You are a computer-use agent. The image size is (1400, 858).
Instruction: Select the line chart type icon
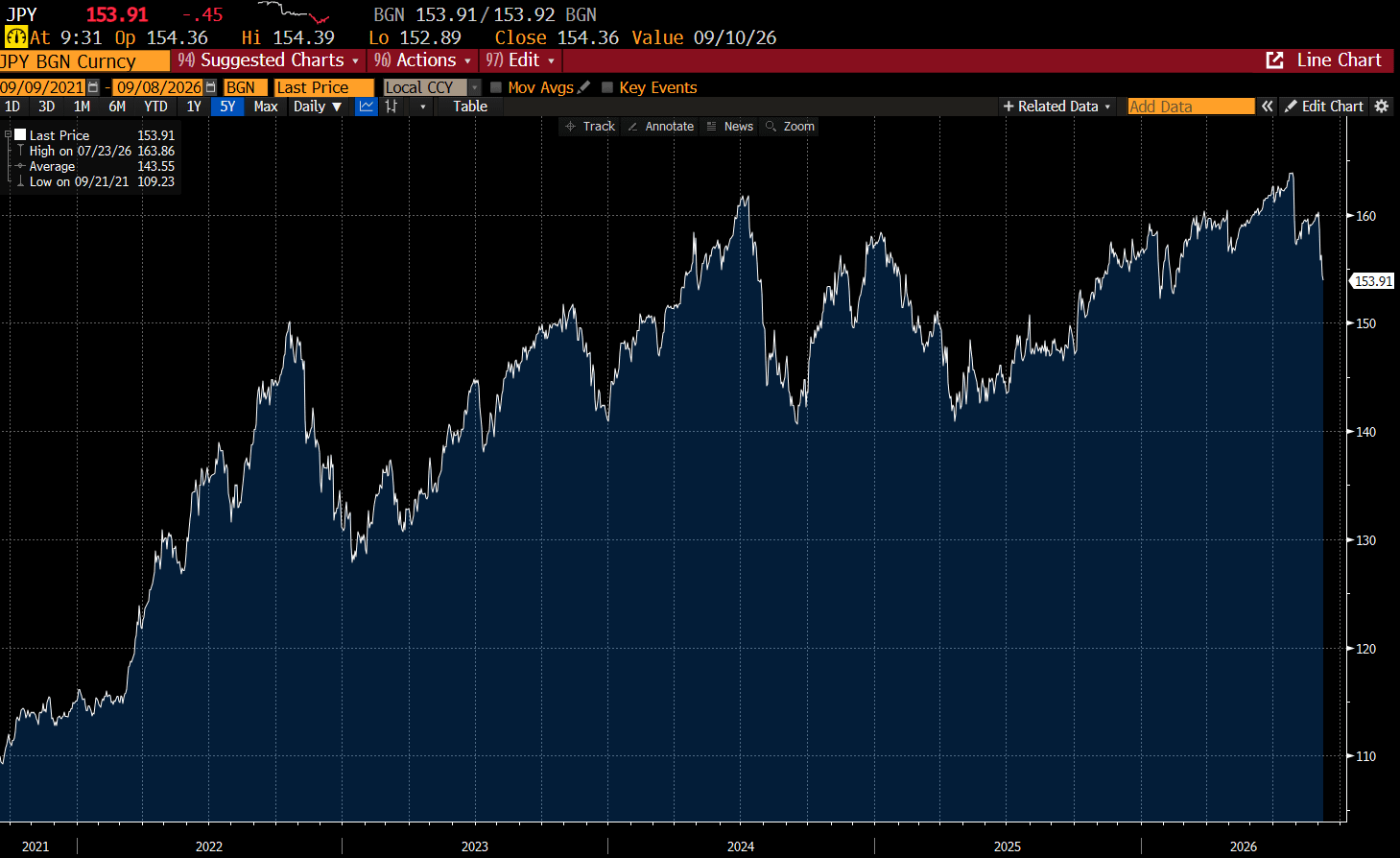(x=366, y=107)
